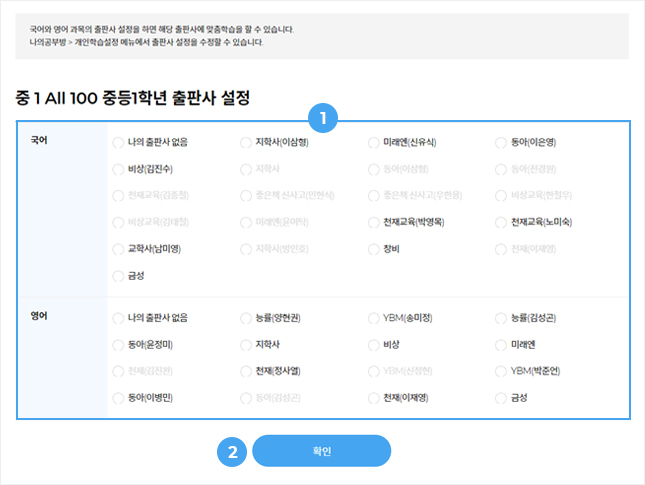Select 금성 in the 영어 section
The height and width of the screenshot is (485, 645).
501,398
